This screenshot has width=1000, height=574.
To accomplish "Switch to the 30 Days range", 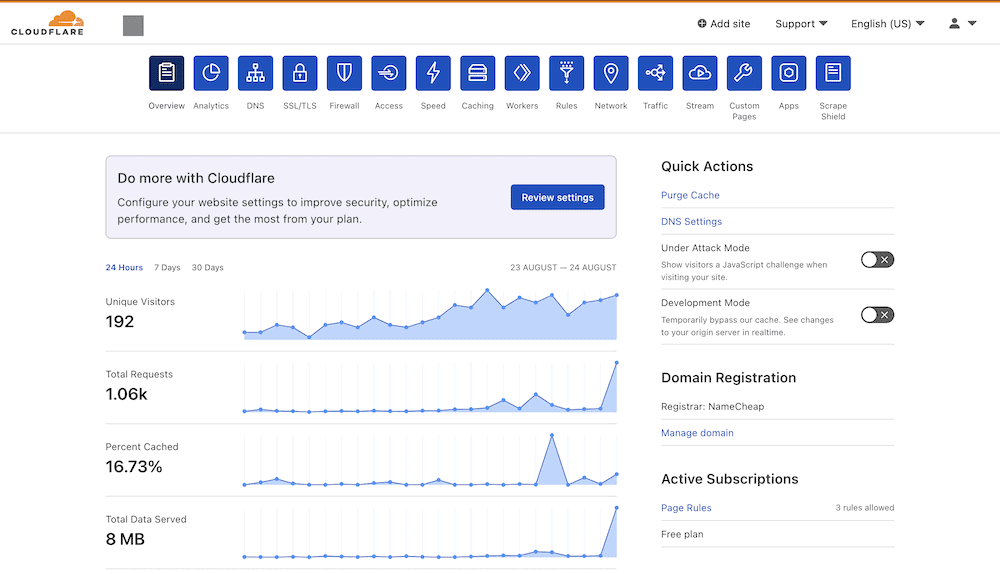I will [207, 267].
